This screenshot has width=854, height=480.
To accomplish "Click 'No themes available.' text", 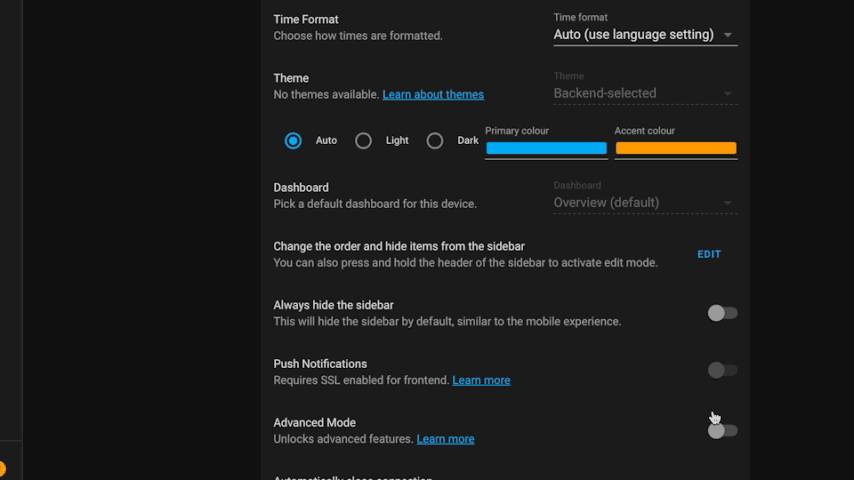I will 326,94.
